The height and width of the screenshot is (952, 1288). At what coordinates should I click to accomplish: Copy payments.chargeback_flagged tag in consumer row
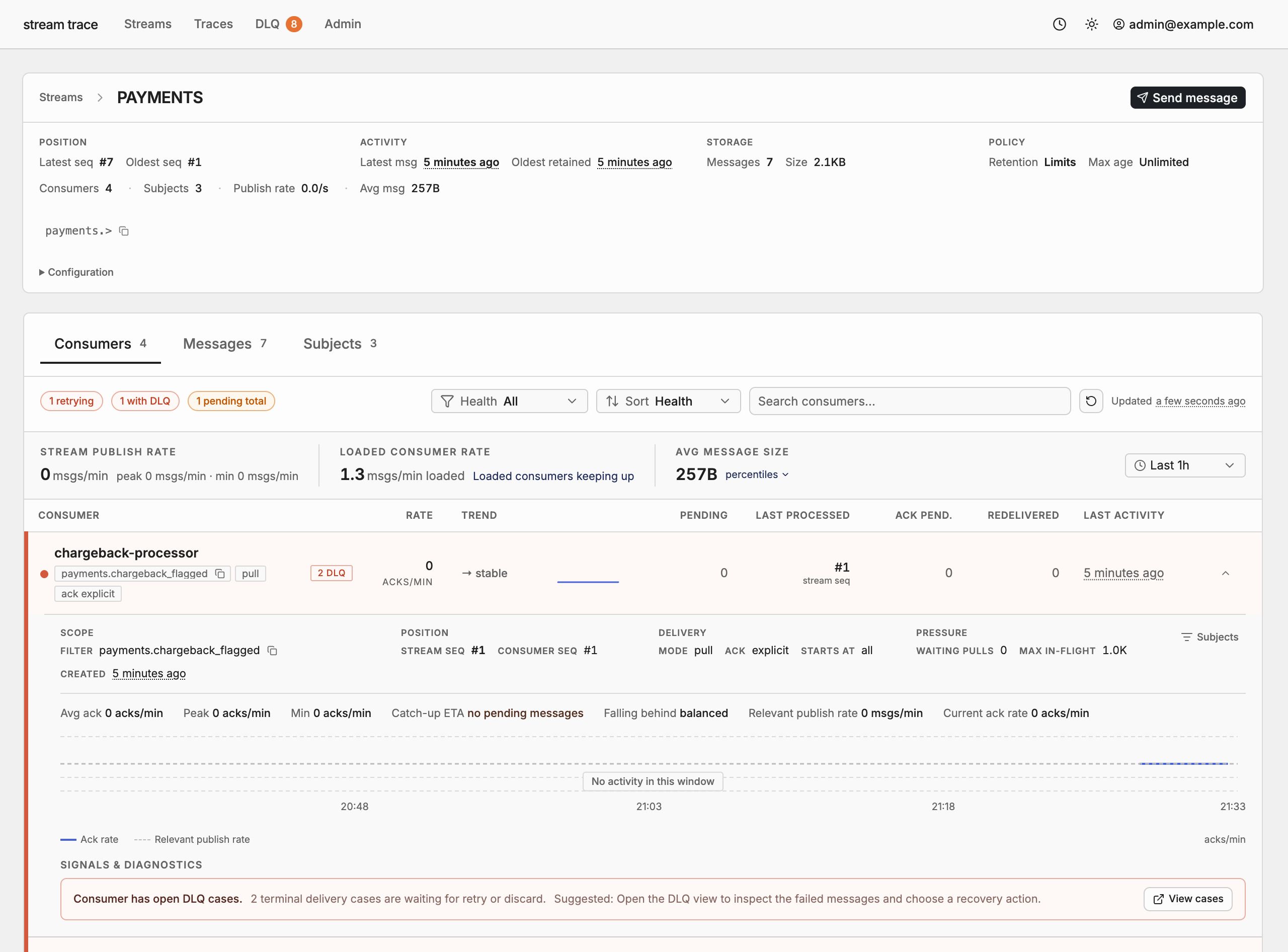(220, 574)
